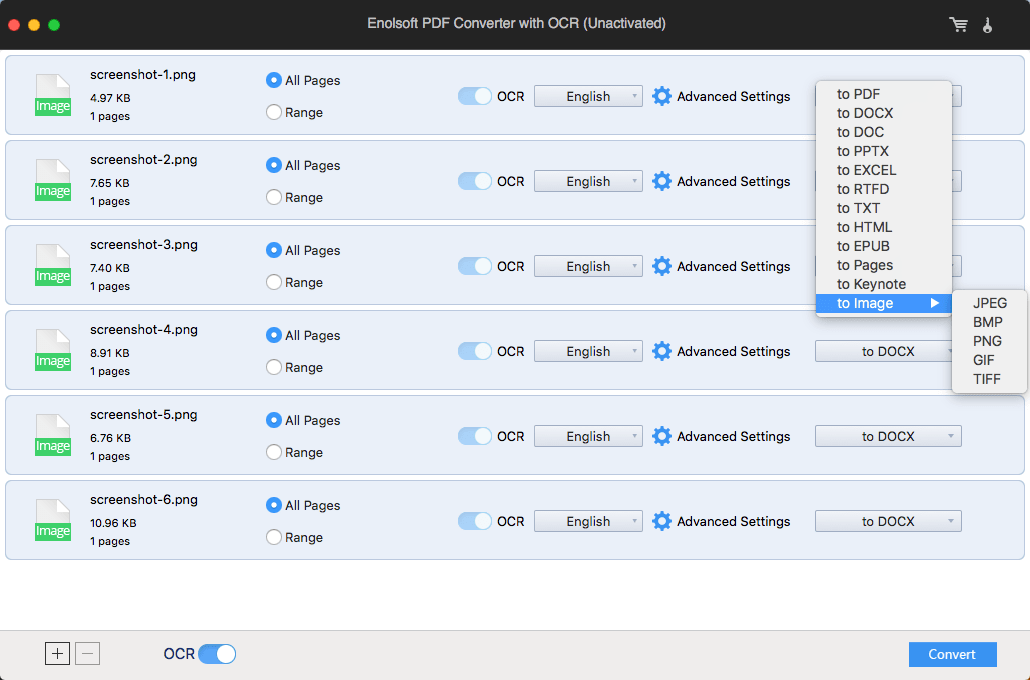The image size is (1030, 680).
Task: Choose 'to HTML' from format menu
Action: tap(884, 227)
